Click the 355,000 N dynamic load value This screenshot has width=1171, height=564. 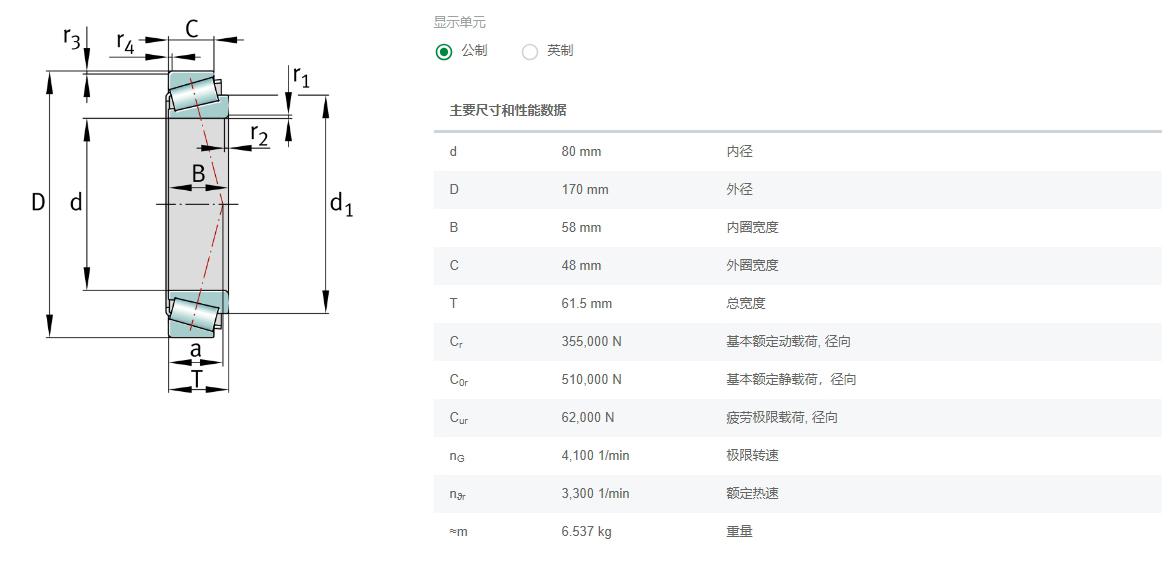(591, 342)
